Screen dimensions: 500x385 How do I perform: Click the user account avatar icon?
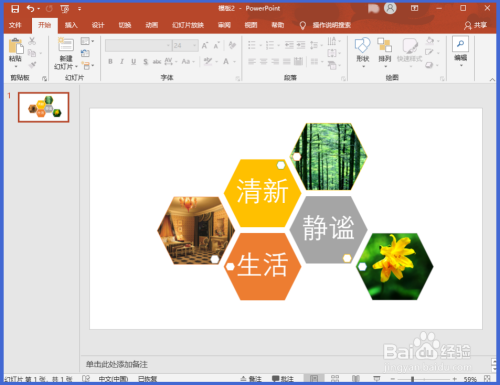coord(390,8)
